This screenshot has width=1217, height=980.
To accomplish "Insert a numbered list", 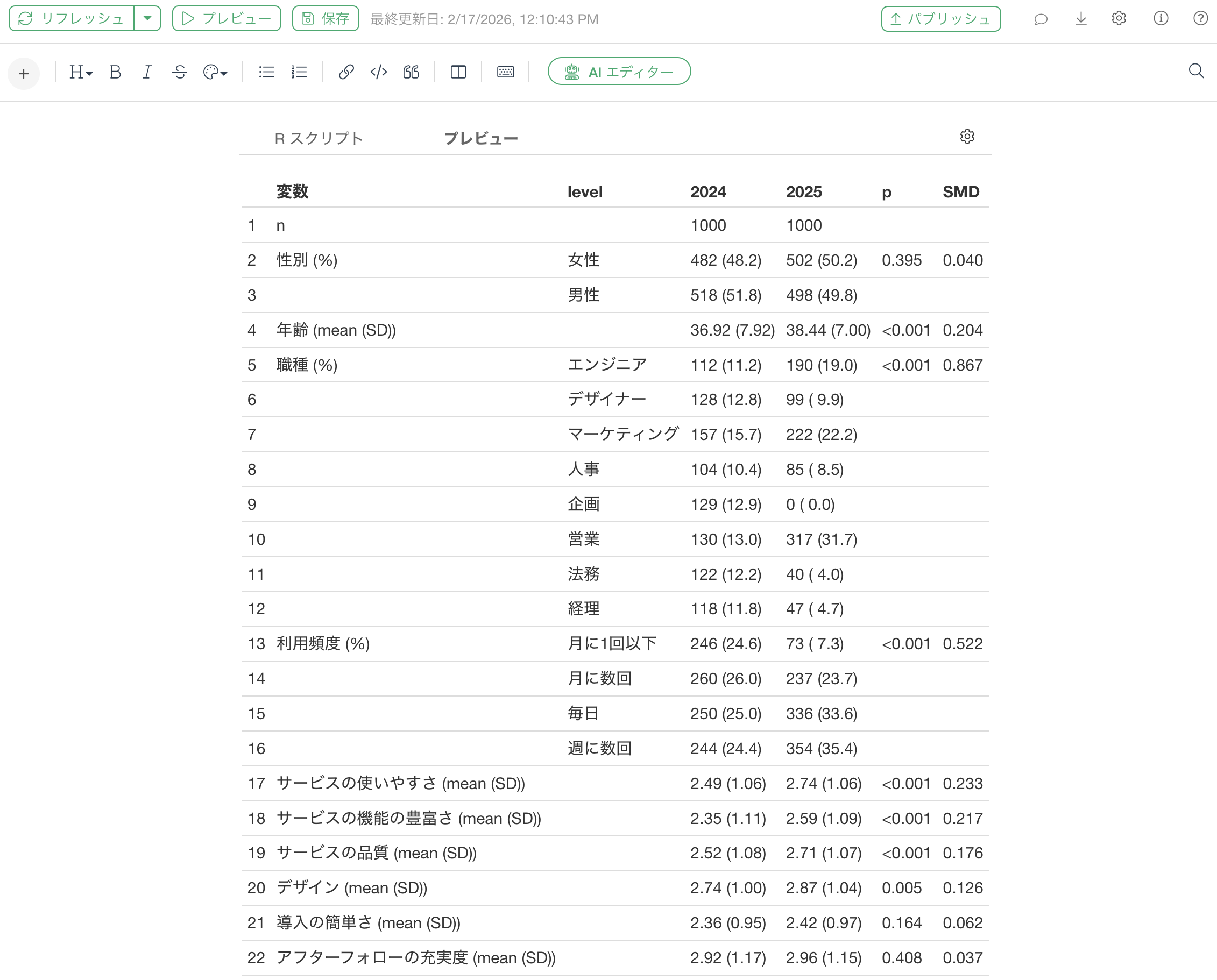I will coord(299,72).
